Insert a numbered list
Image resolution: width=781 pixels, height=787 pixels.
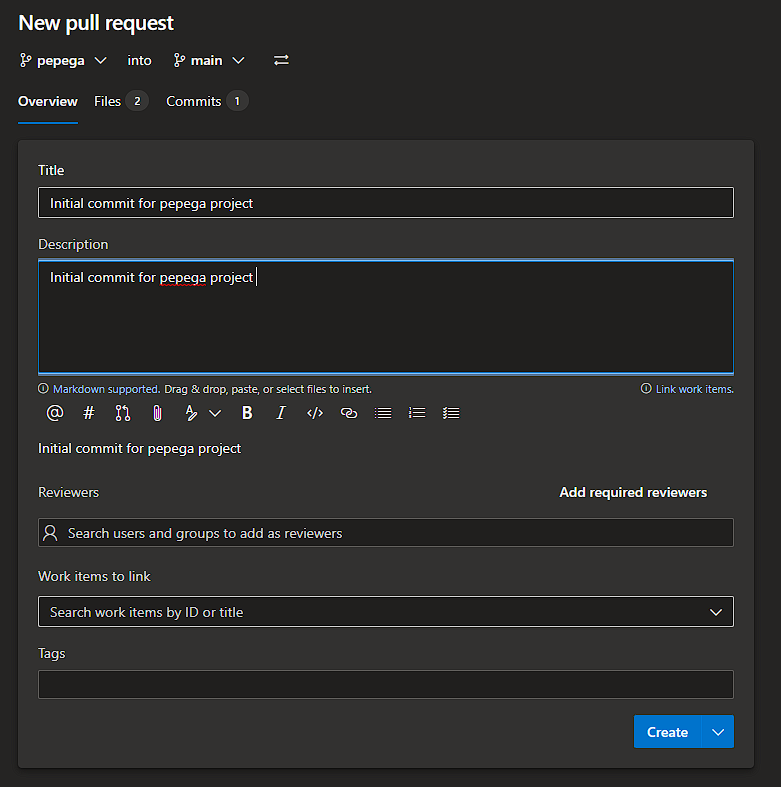[x=417, y=413]
